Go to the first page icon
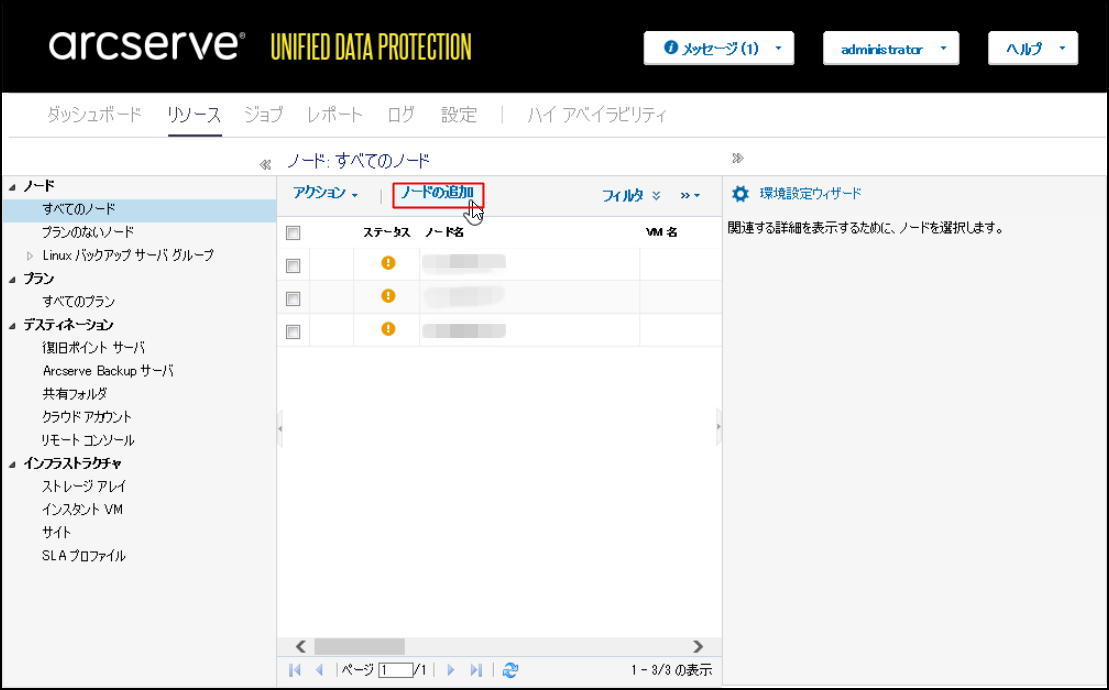Screen dimensions: 1109x690 (x=295, y=670)
